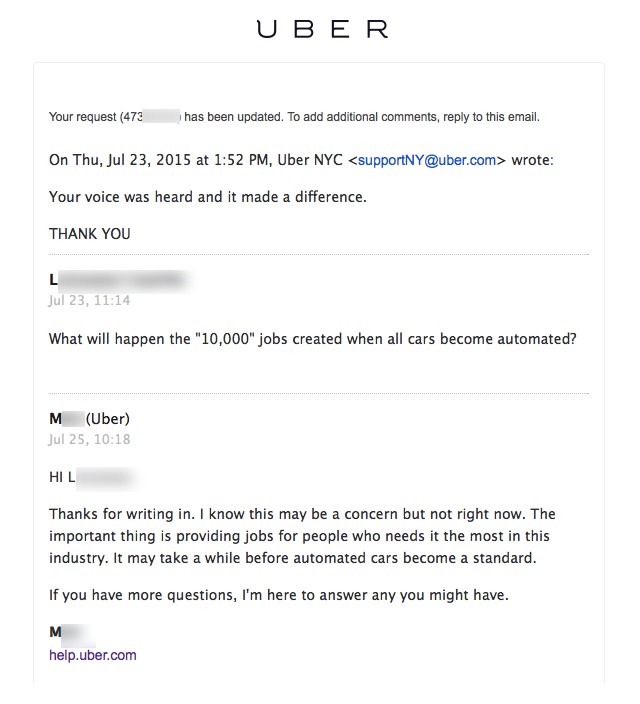
Task: Click the blurred agent signature above help.uber.com
Action: pyautogui.click(x=68, y=632)
